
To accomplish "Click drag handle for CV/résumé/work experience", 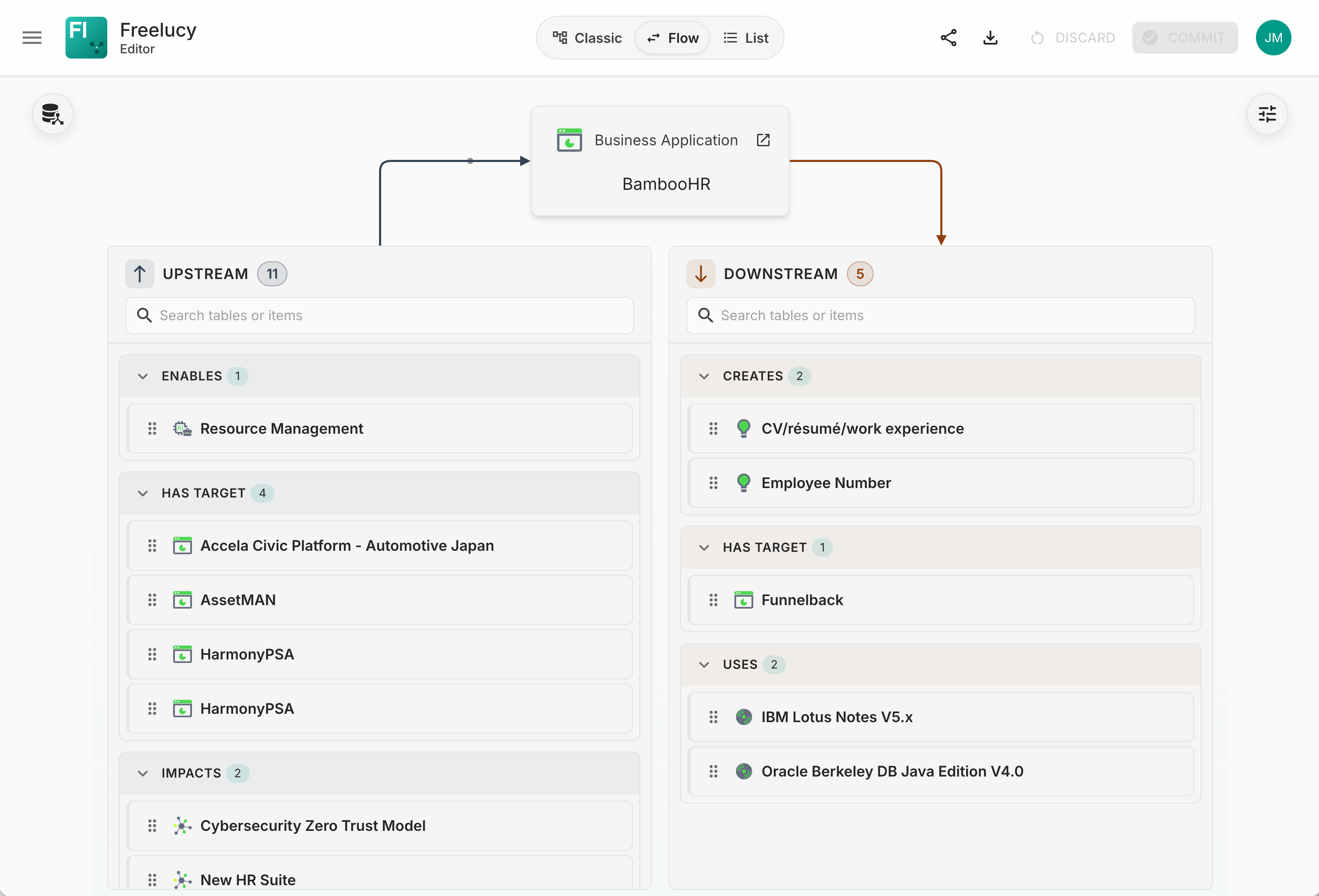I will point(714,428).
